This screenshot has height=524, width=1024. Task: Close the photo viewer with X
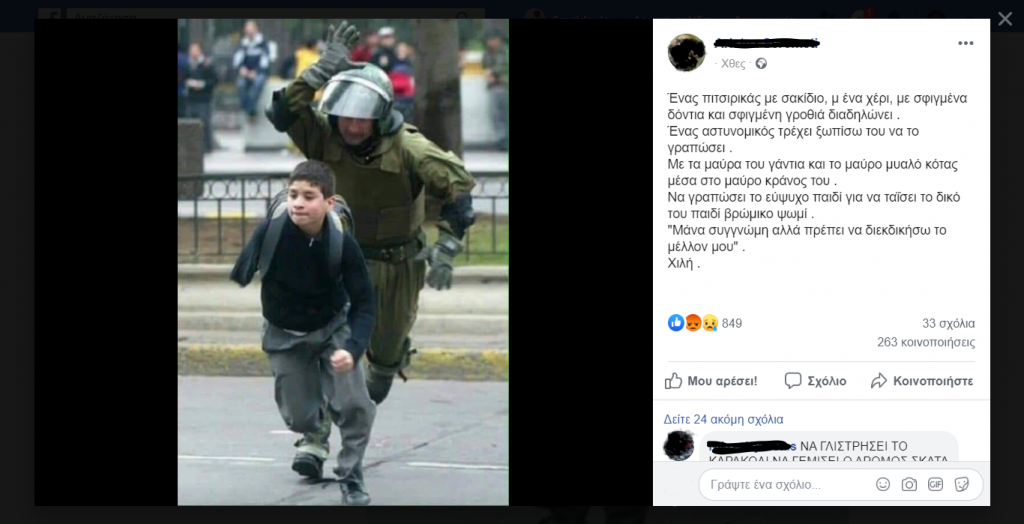[x=1005, y=19]
